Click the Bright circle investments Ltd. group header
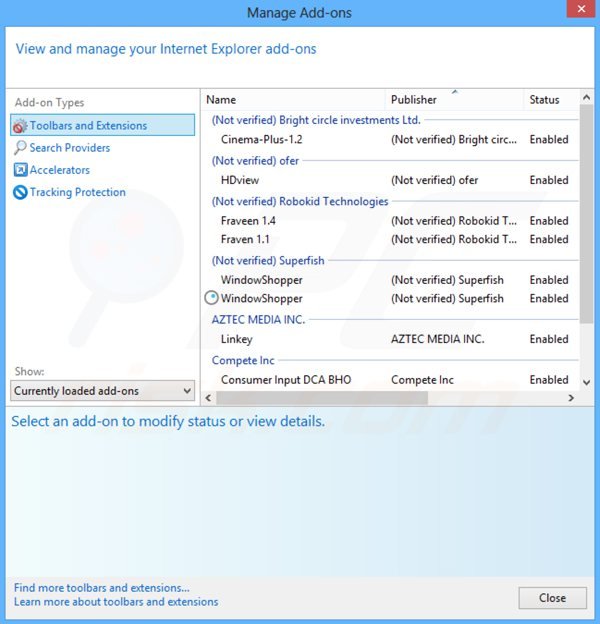This screenshot has width=600, height=624. [316, 120]
